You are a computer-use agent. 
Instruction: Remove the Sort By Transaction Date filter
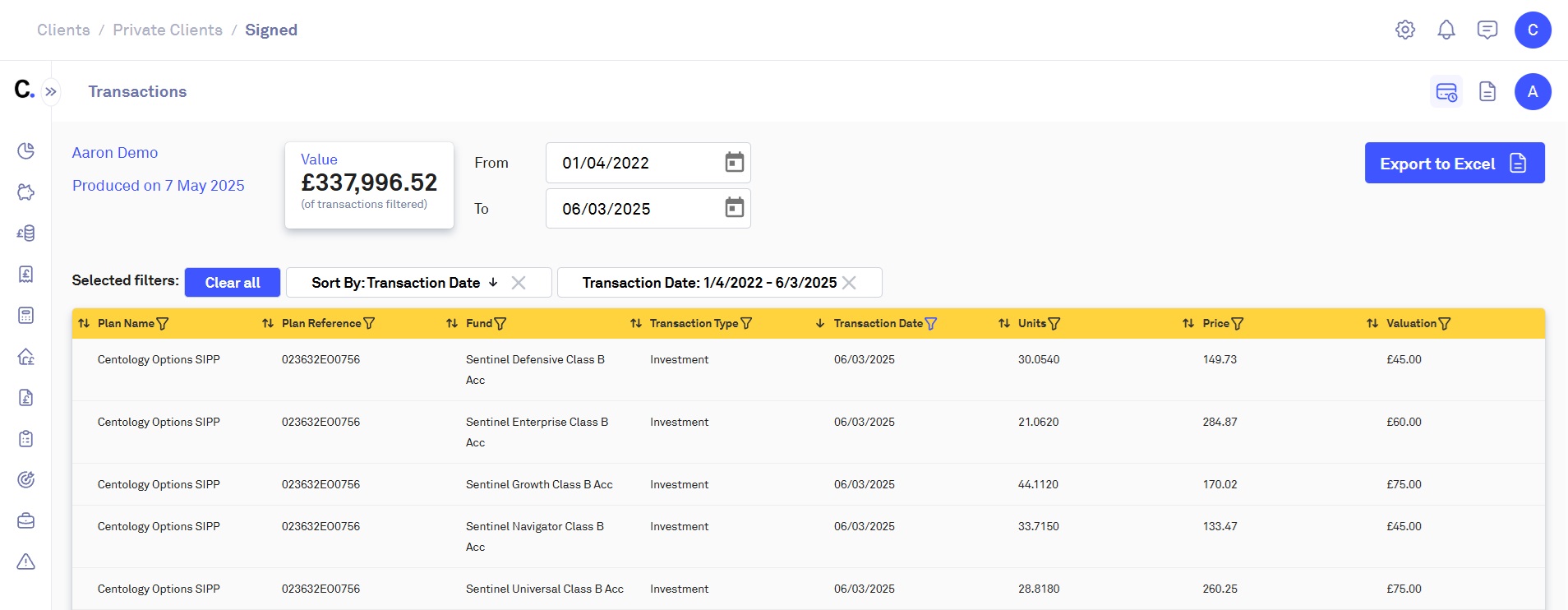point(519,283)
